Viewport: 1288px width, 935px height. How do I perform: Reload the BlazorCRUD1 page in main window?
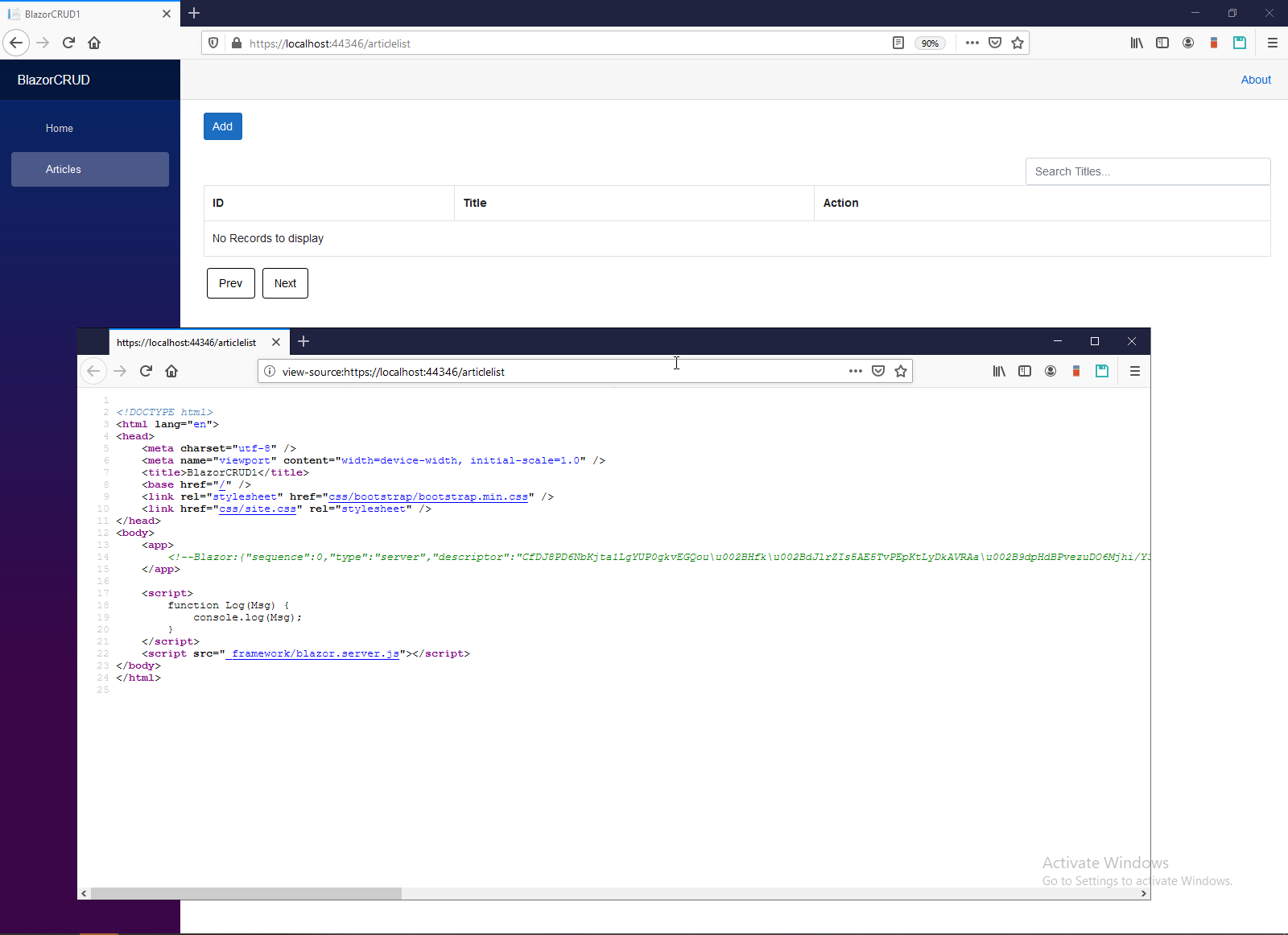coord(68,43)
